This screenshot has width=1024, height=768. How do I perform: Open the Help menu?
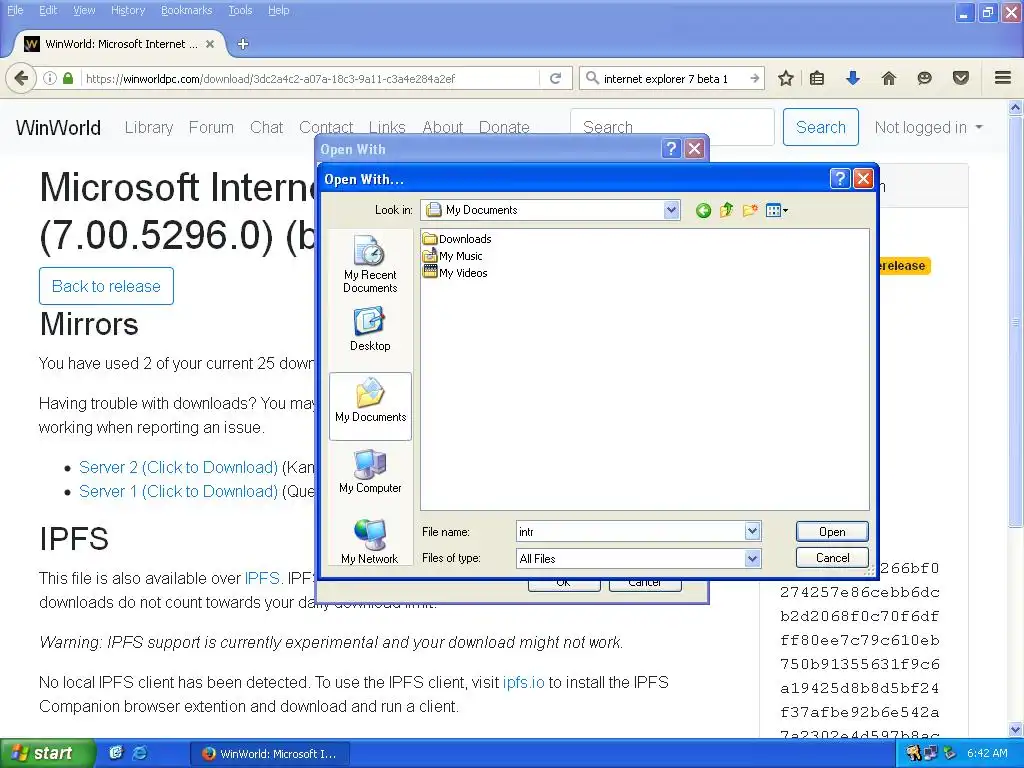(x=278, y=10)
